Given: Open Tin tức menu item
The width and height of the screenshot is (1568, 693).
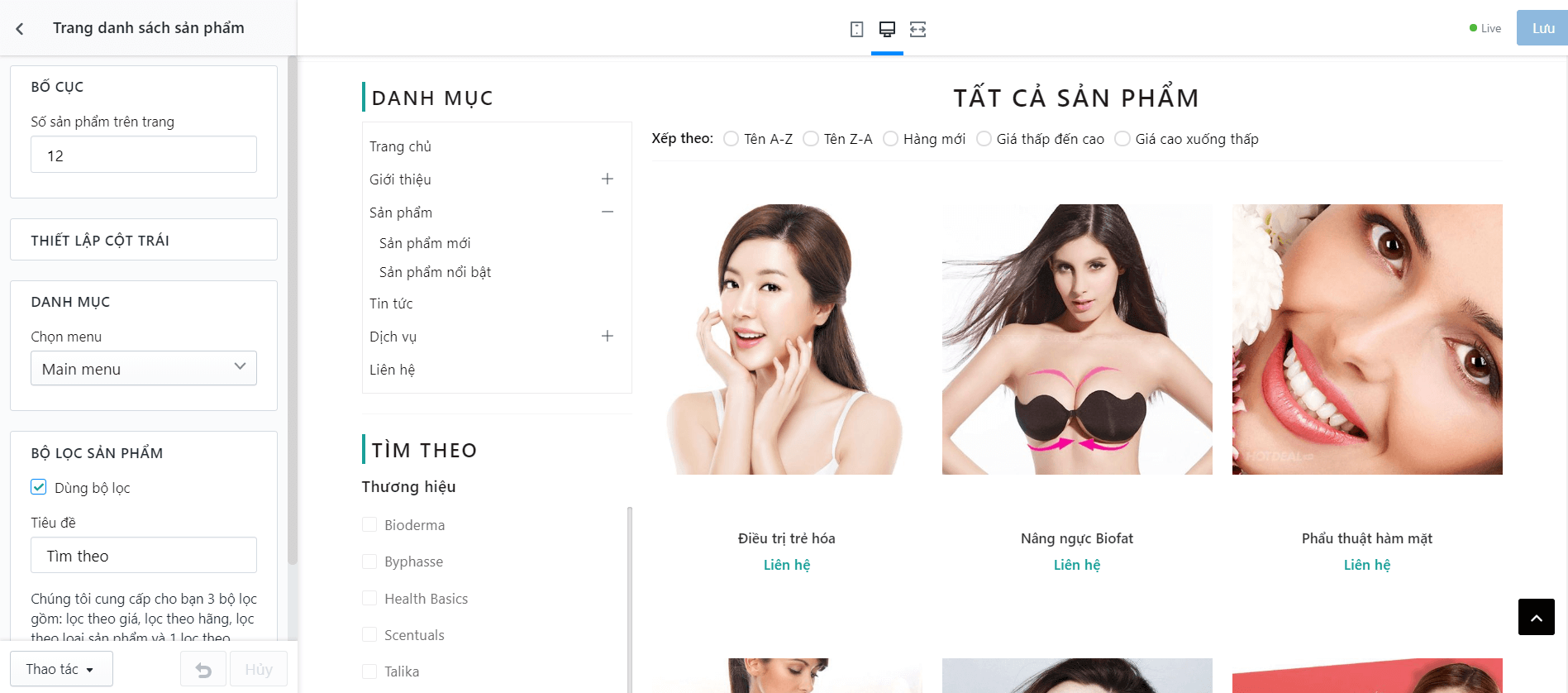Looking at the screenshot, I should [391, 303].
